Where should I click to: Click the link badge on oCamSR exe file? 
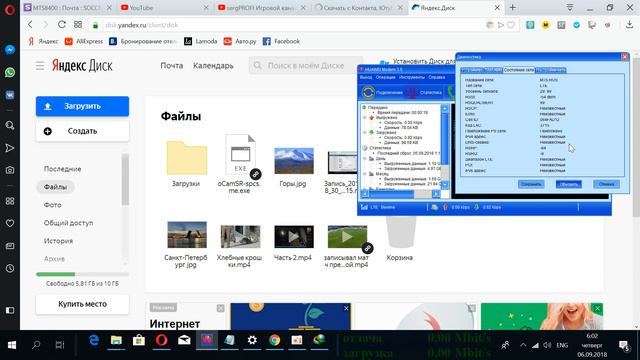coord(256,174)
